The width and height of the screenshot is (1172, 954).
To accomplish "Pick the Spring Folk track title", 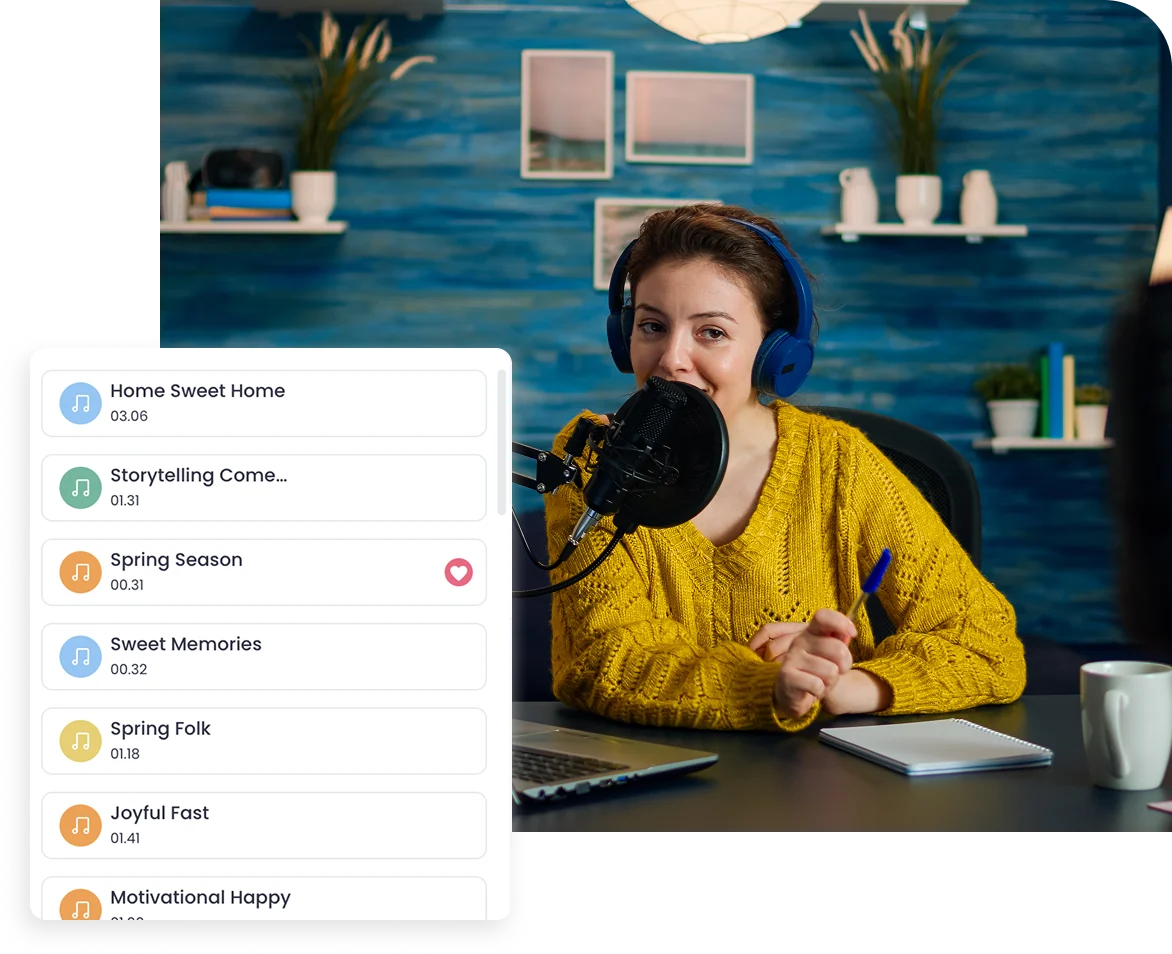I will (160, 729).
